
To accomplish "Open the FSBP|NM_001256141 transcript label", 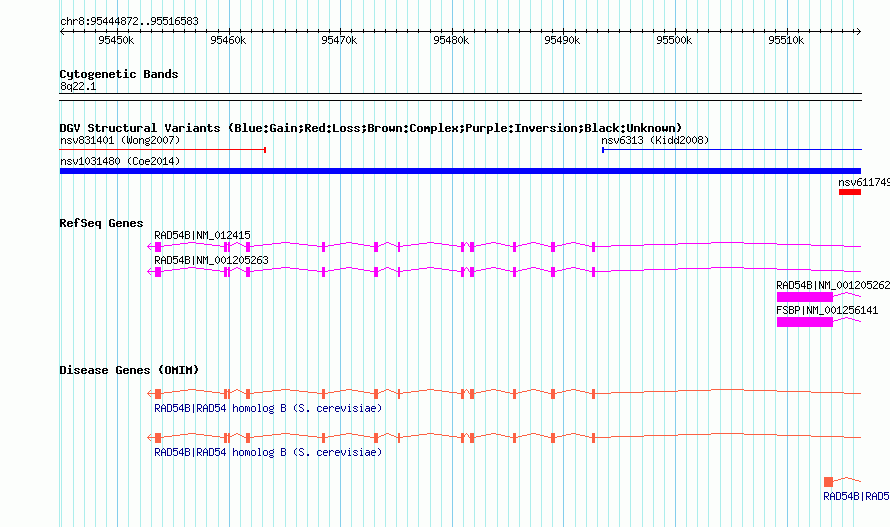I will click(827, 310).
